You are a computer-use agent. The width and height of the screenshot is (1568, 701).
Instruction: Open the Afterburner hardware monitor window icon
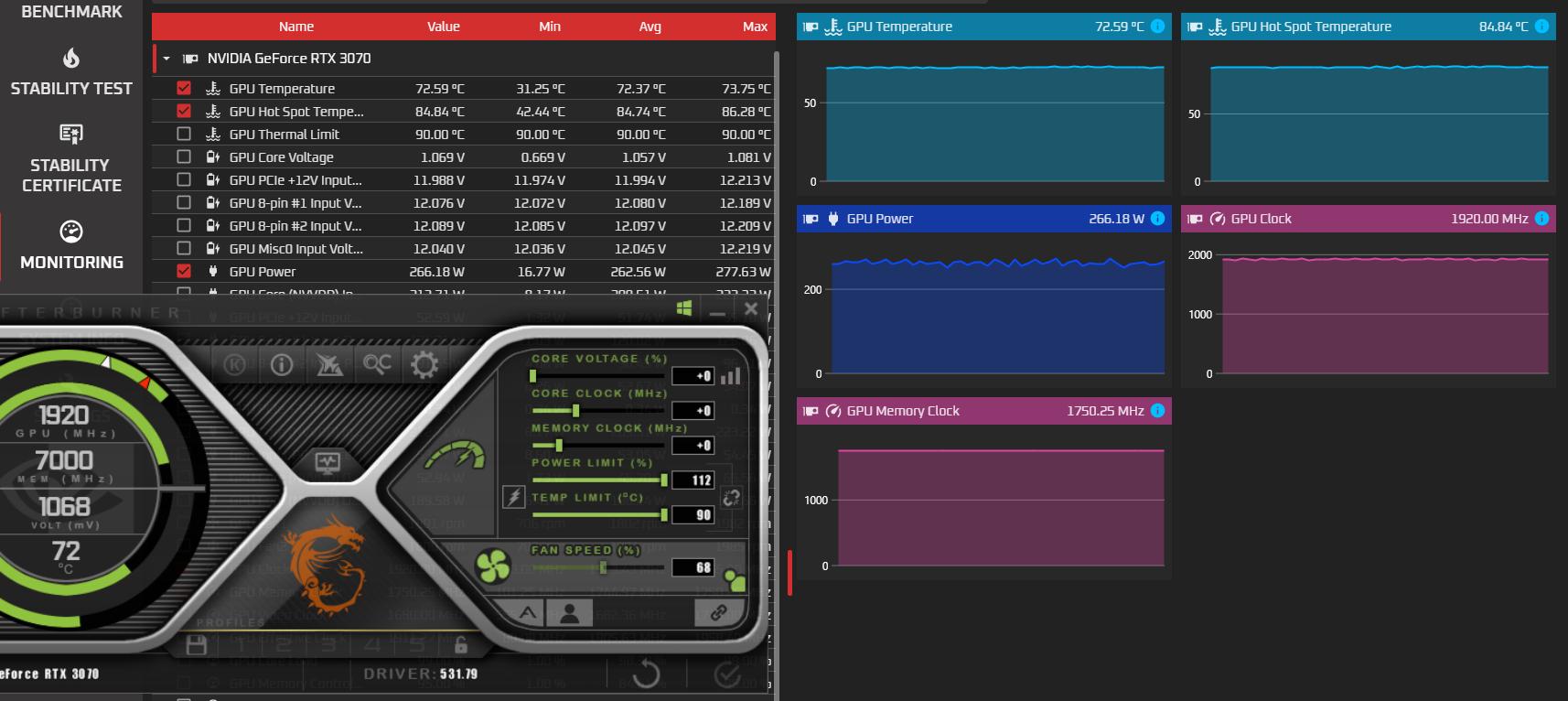(328, 462)
